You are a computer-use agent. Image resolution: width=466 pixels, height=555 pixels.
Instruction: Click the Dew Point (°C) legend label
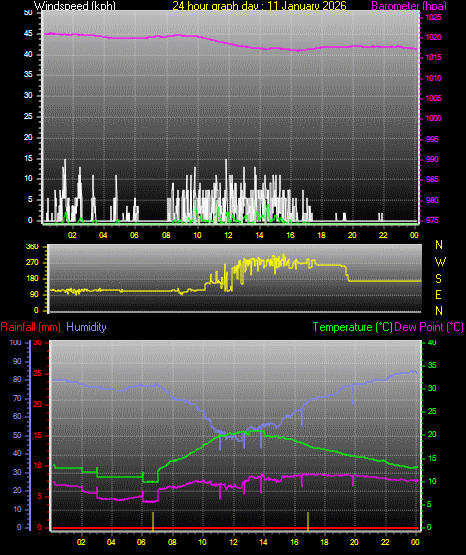(x=429, y=327)
